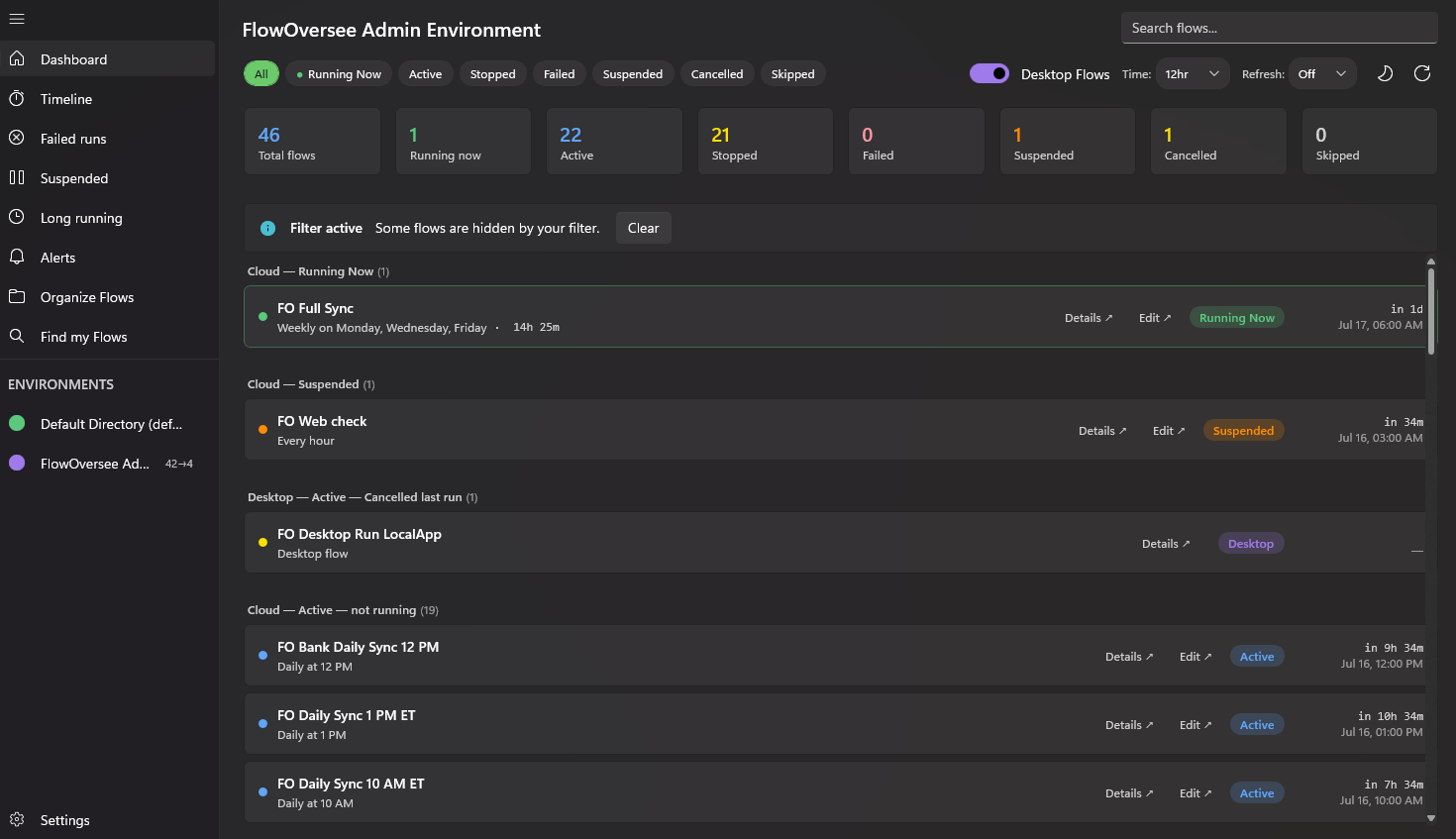Click the scrollbar down arrow

pos(1431,818)
